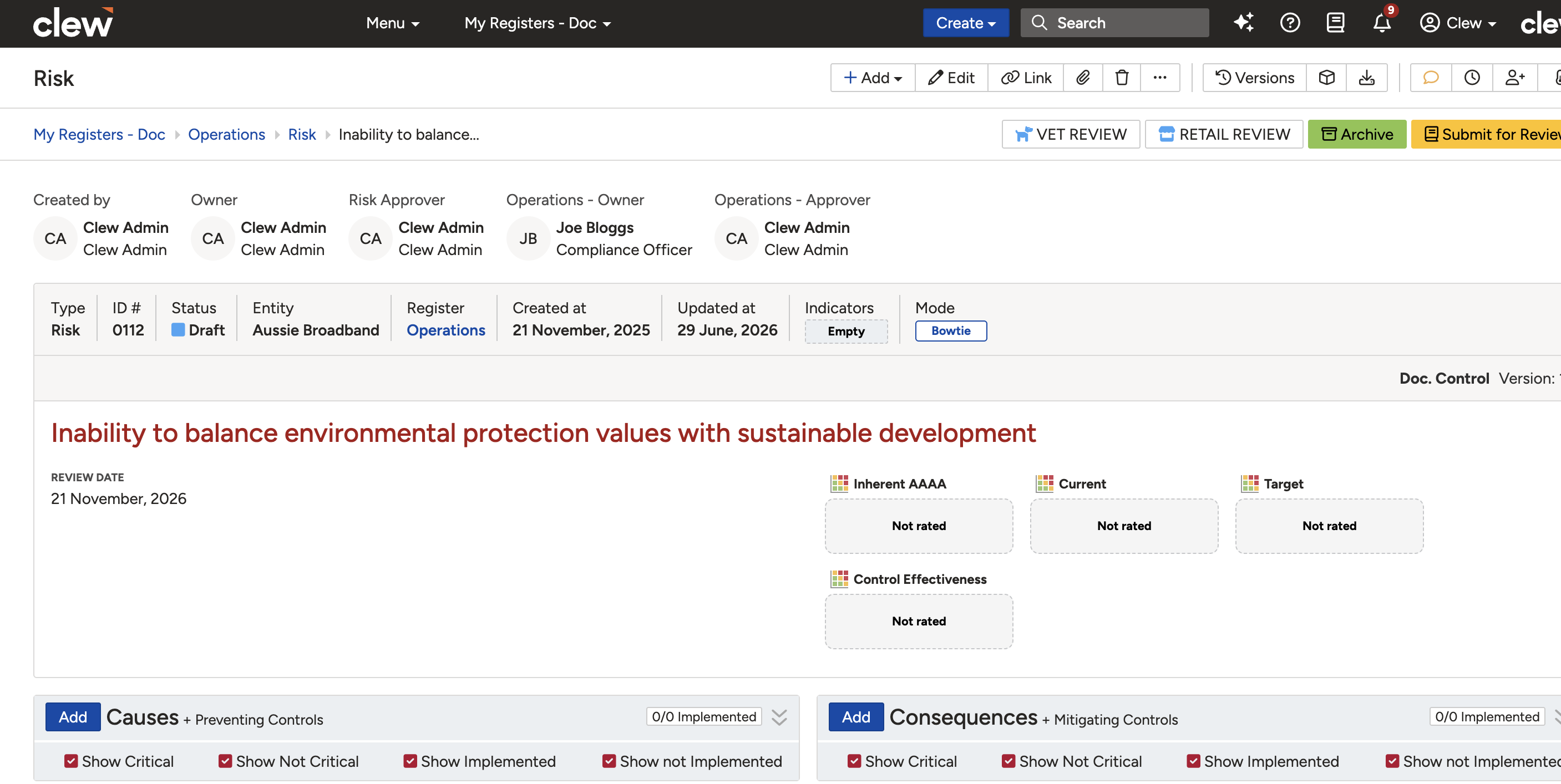Open the notifications bell icon
This screenshot has width=1561, height=784.
pyautogui.click(x=1382, y=23)
